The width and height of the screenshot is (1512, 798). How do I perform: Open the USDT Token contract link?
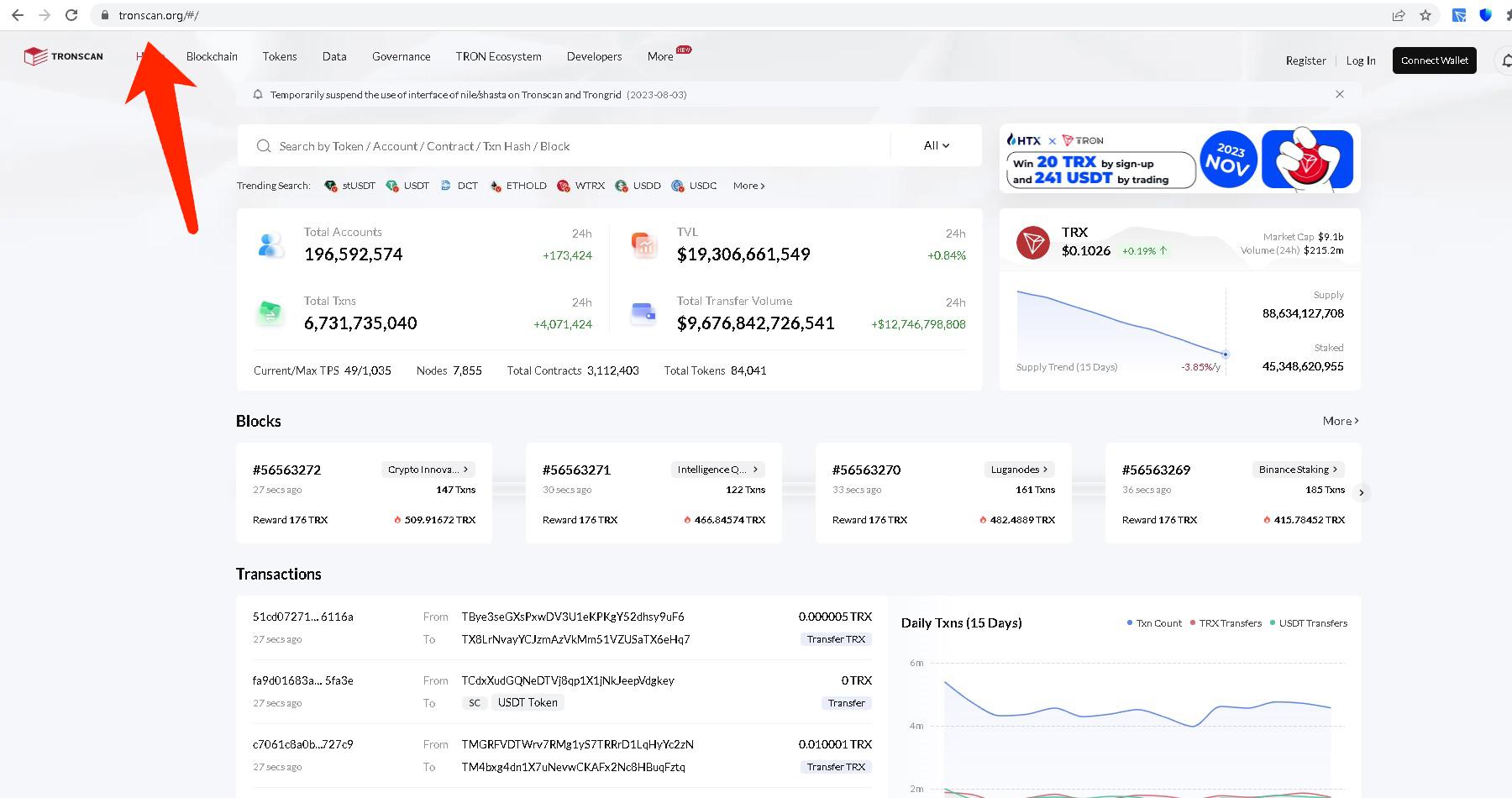click(x=528, y=702)
